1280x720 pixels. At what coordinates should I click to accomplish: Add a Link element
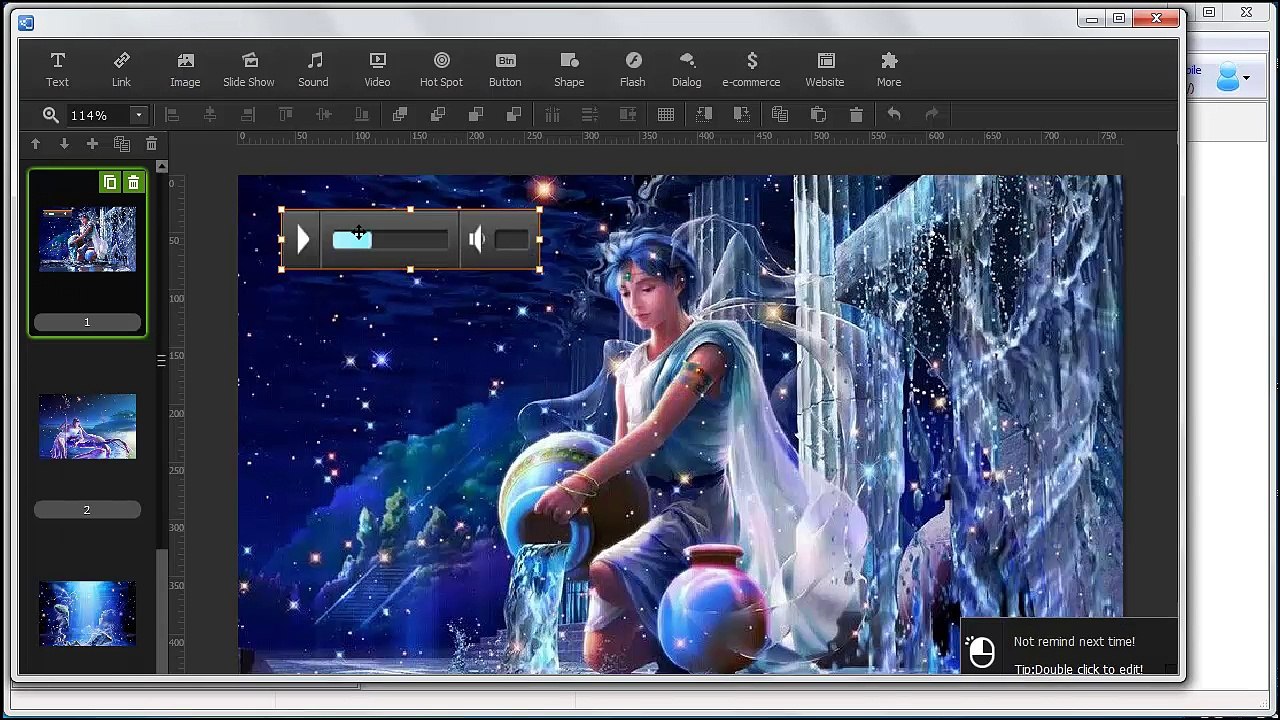[121, 70]
